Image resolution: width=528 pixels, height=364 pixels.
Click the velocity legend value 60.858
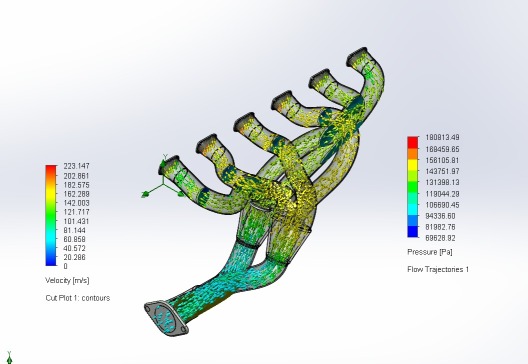74,239
